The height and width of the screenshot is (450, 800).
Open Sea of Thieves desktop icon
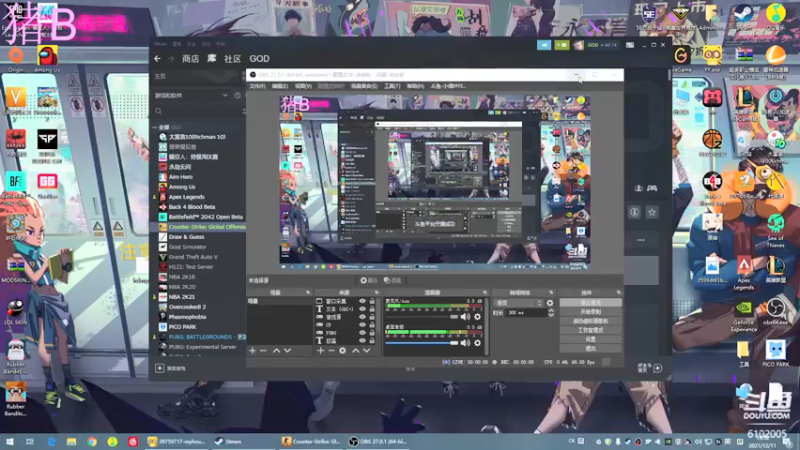775,231
